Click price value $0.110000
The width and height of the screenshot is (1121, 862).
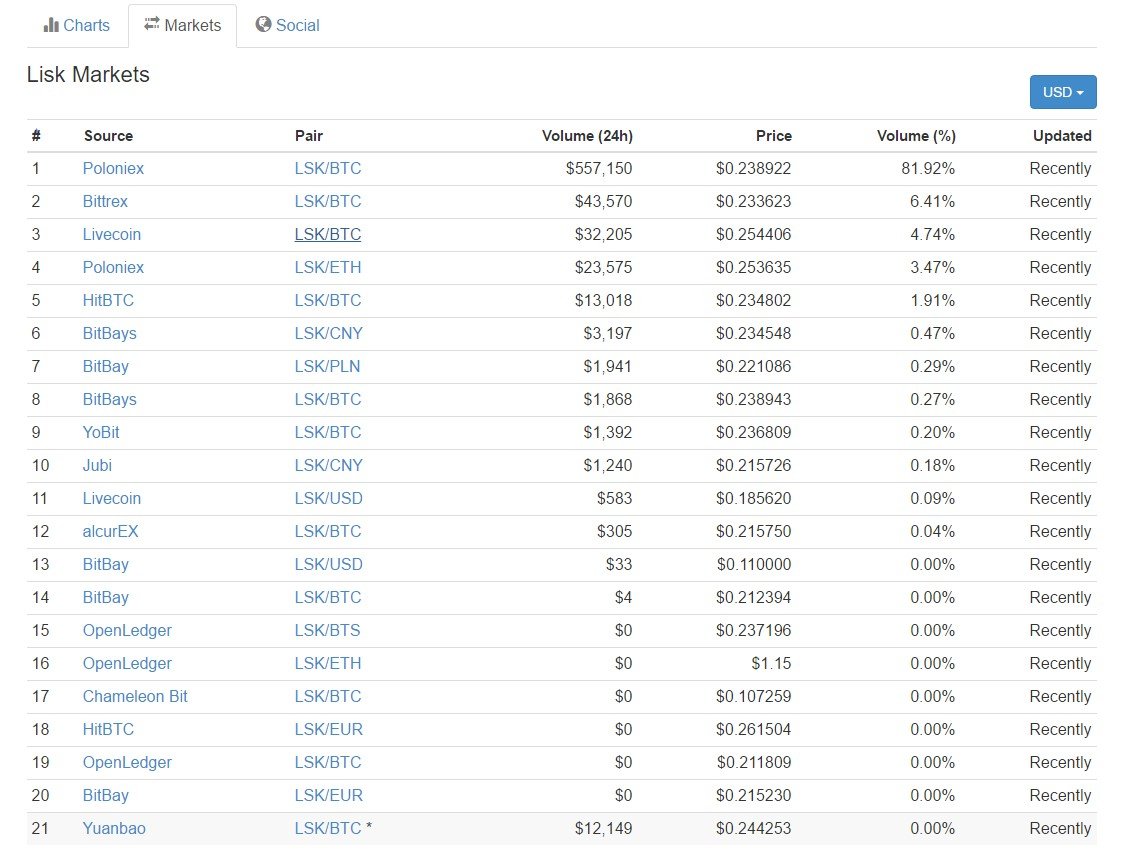[754, 564]
